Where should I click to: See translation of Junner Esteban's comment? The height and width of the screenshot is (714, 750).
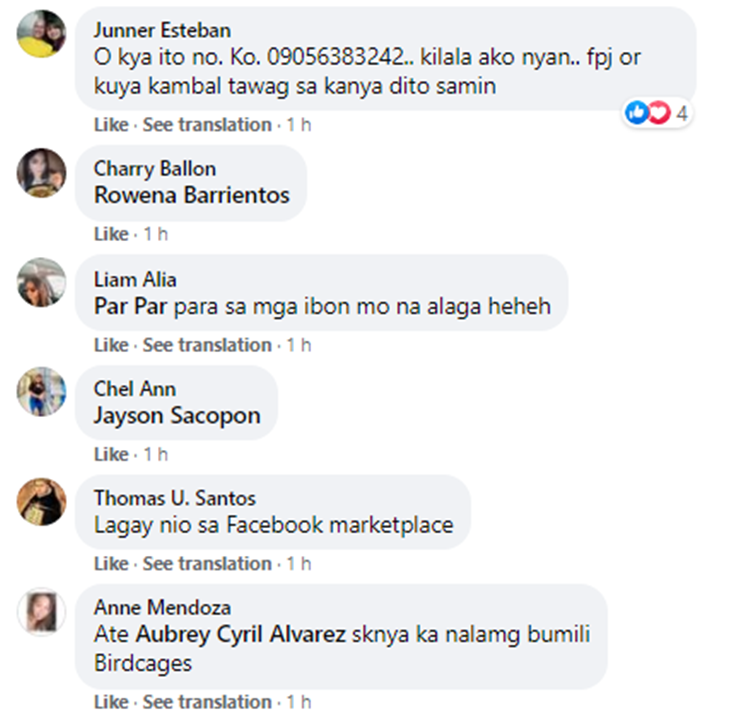(207, 125)
